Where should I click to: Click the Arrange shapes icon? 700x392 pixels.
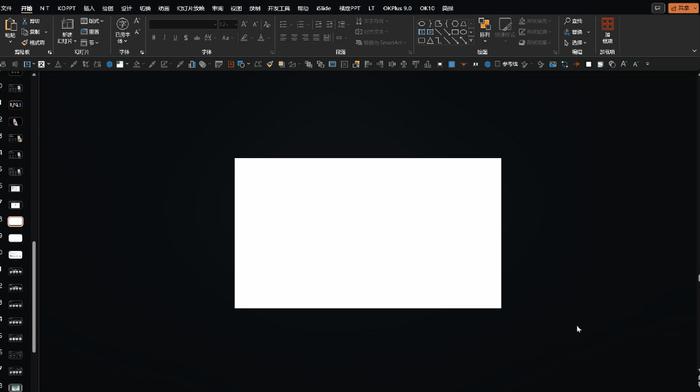click(x=484, y=24)
